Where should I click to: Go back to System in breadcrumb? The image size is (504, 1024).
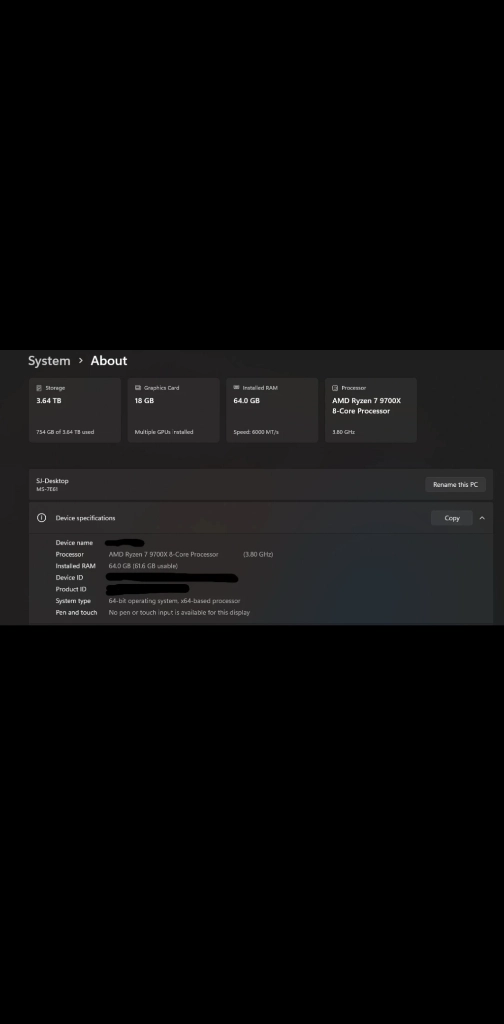click(x=49, y=360)
